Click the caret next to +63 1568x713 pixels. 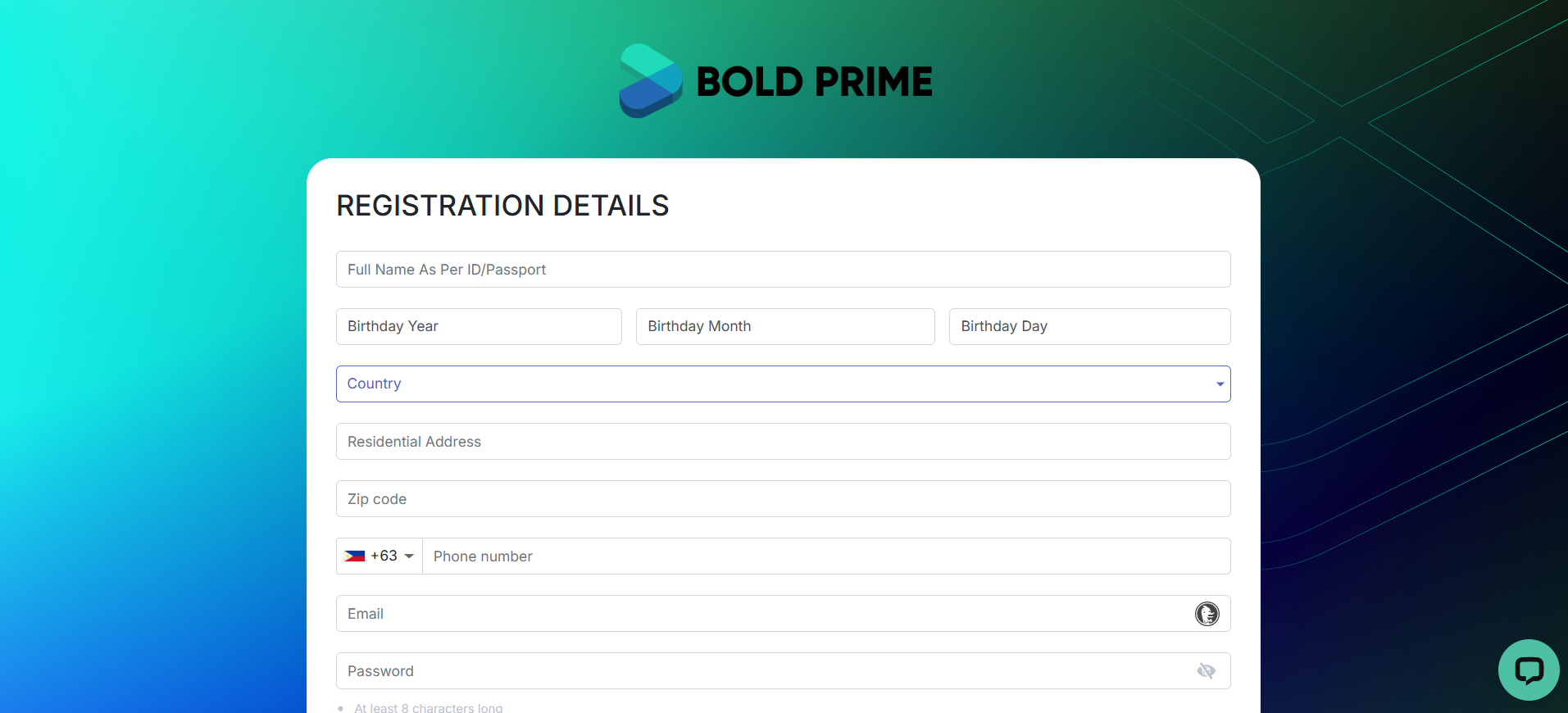pyautogui.click(x=409, y=556)
